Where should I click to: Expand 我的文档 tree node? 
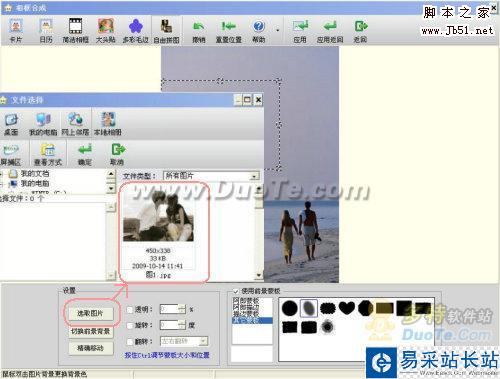pos(2,173)
